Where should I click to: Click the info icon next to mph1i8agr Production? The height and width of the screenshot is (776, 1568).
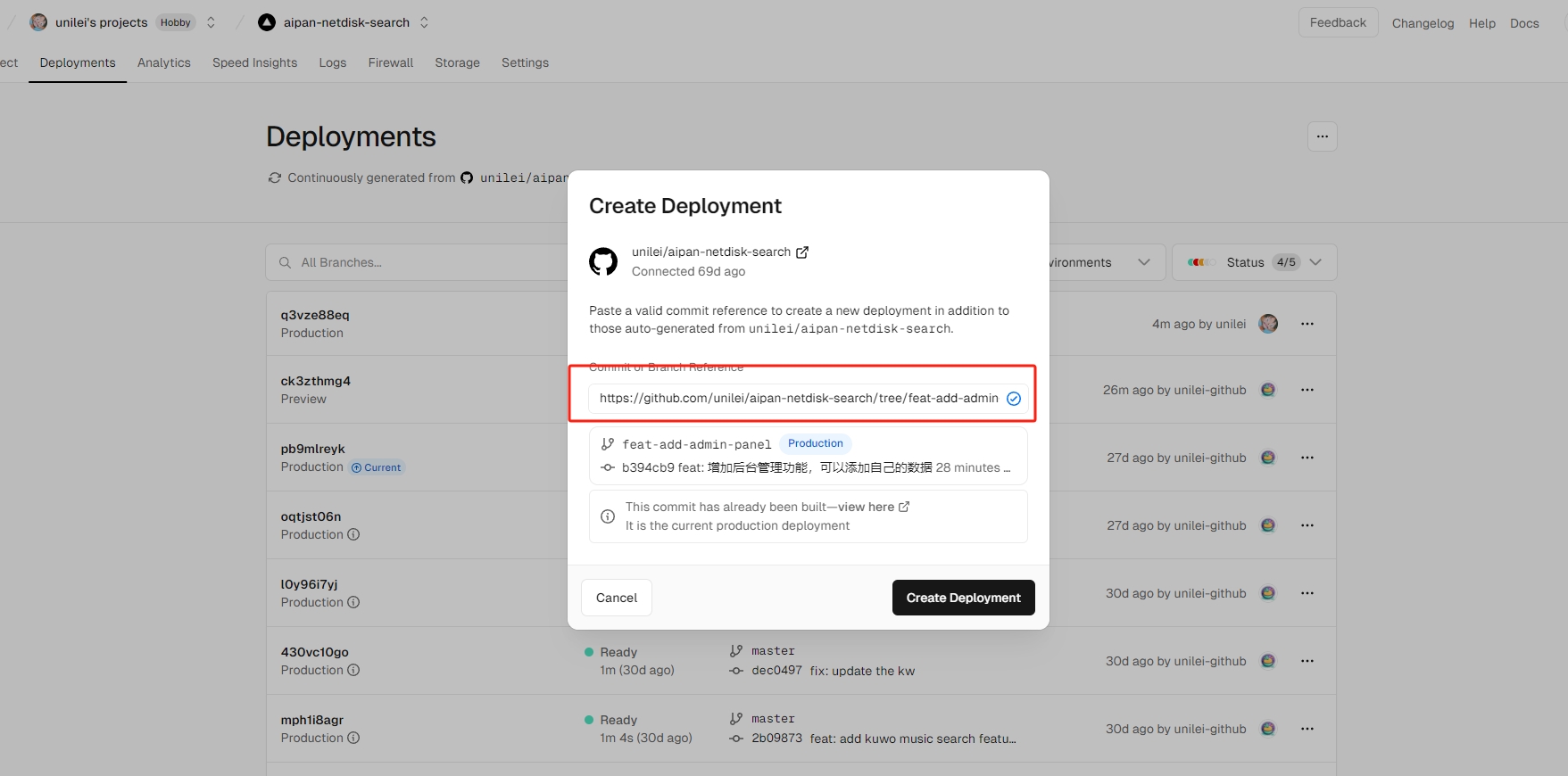353,738
